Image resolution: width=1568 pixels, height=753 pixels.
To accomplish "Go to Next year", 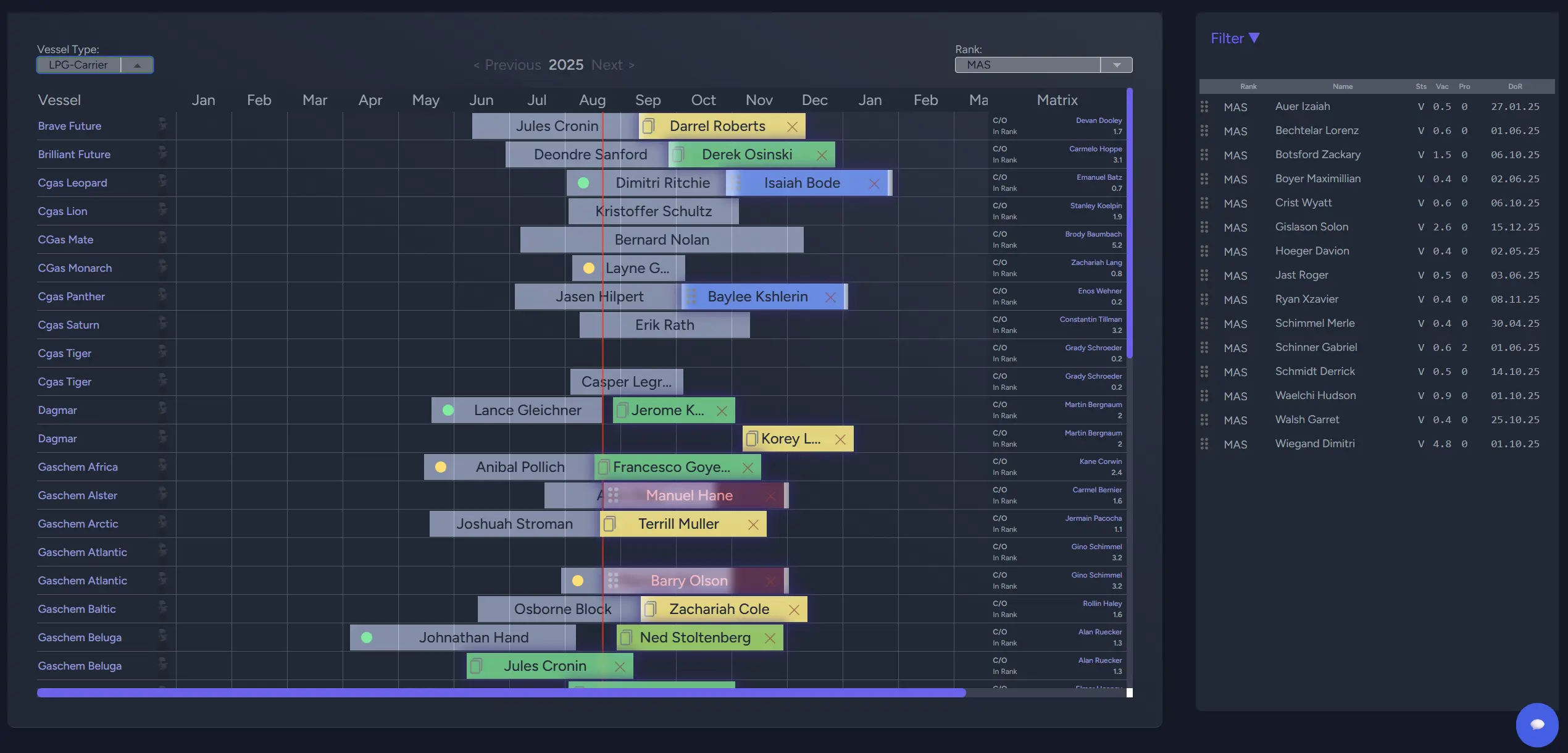I will coord(612,65).
